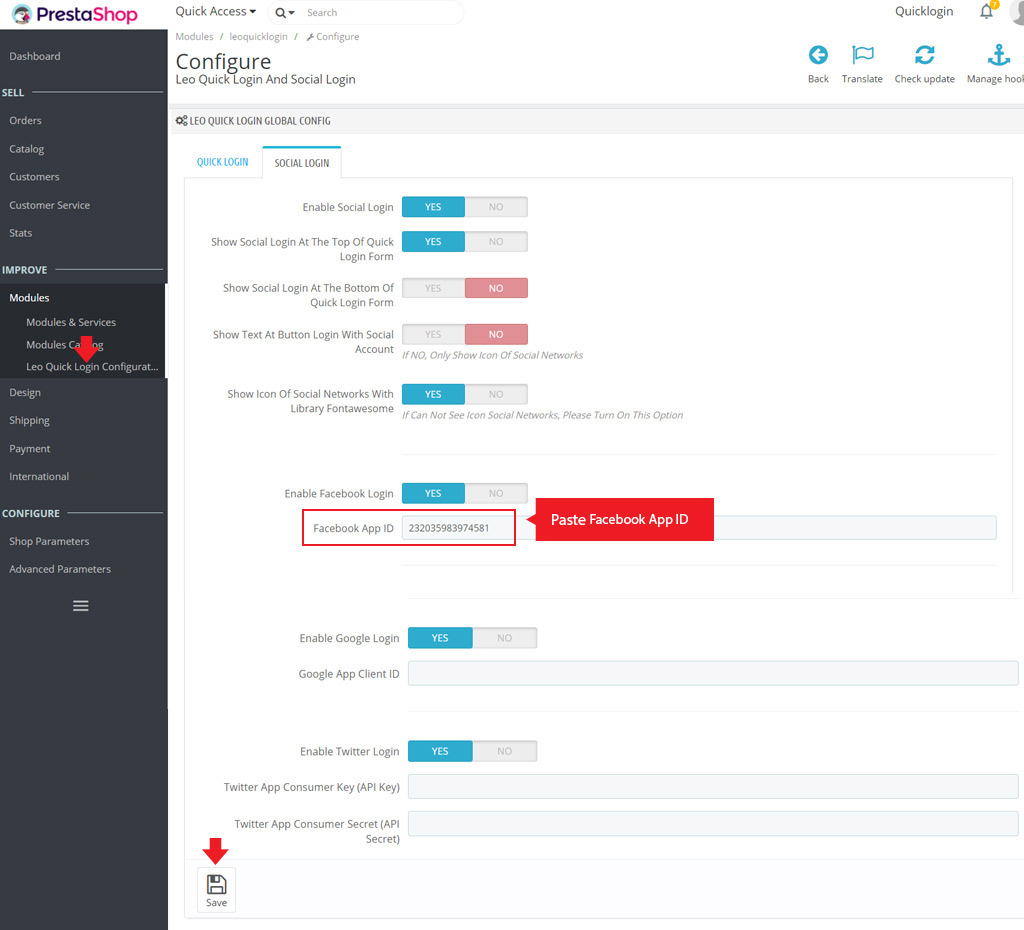The height and width of the screenshot is (930, 1024).
Task: Open Modules Catalog submenu item
Action: click(x=65, y=344)
